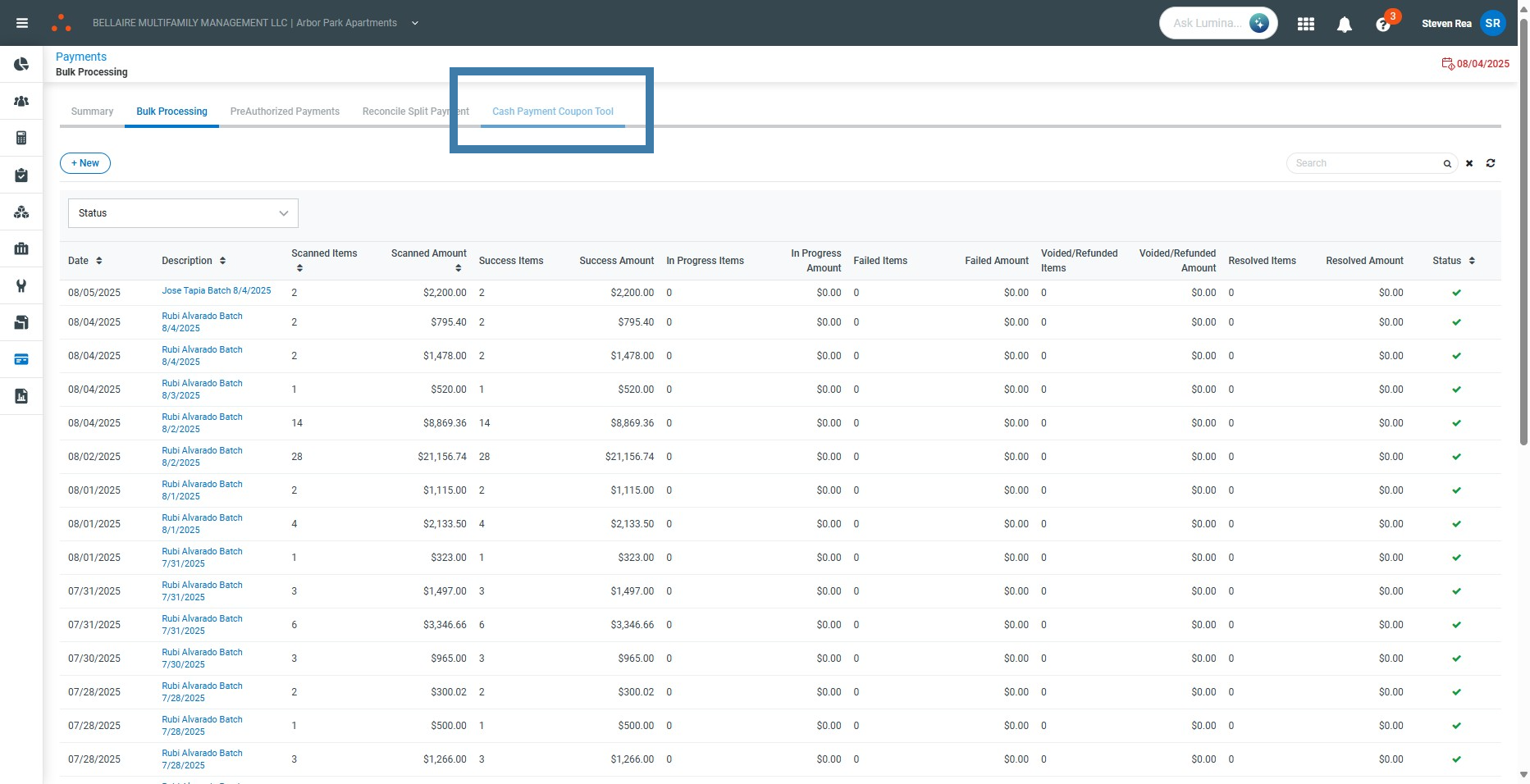Click the Lumina assistant sparkle icon
Image resolution: width=1530 pixels, height=784 pixels.
tap(1258, 23)
